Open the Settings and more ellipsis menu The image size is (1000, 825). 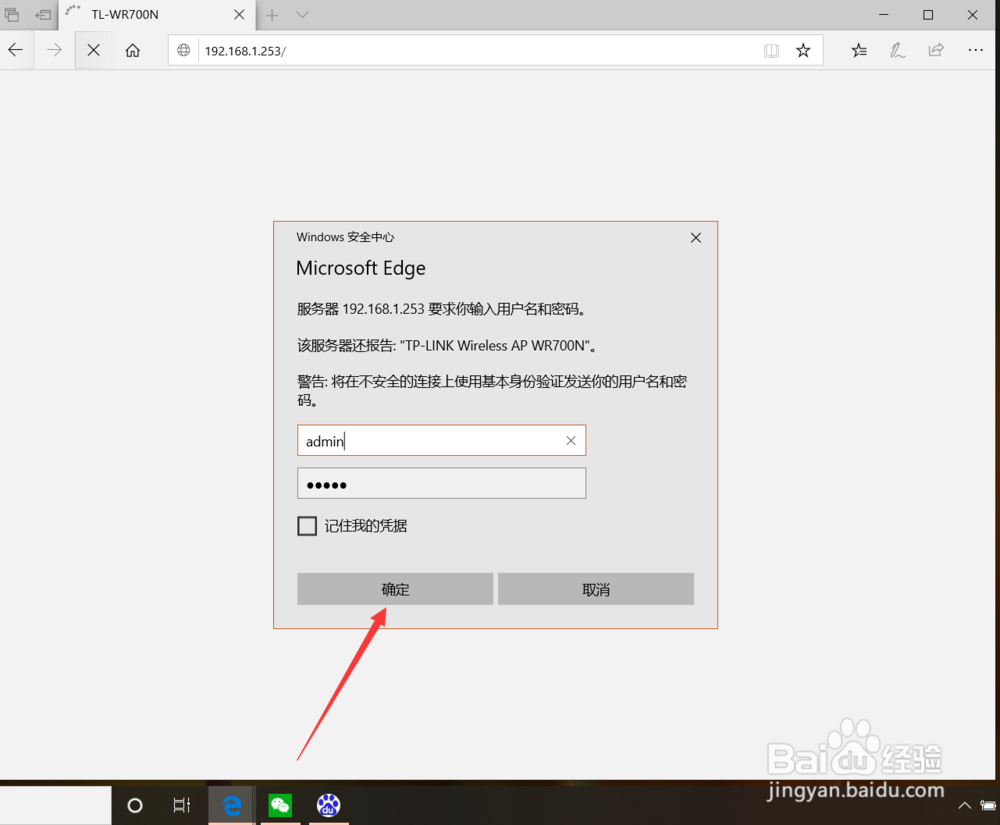(x=976, y=50)
